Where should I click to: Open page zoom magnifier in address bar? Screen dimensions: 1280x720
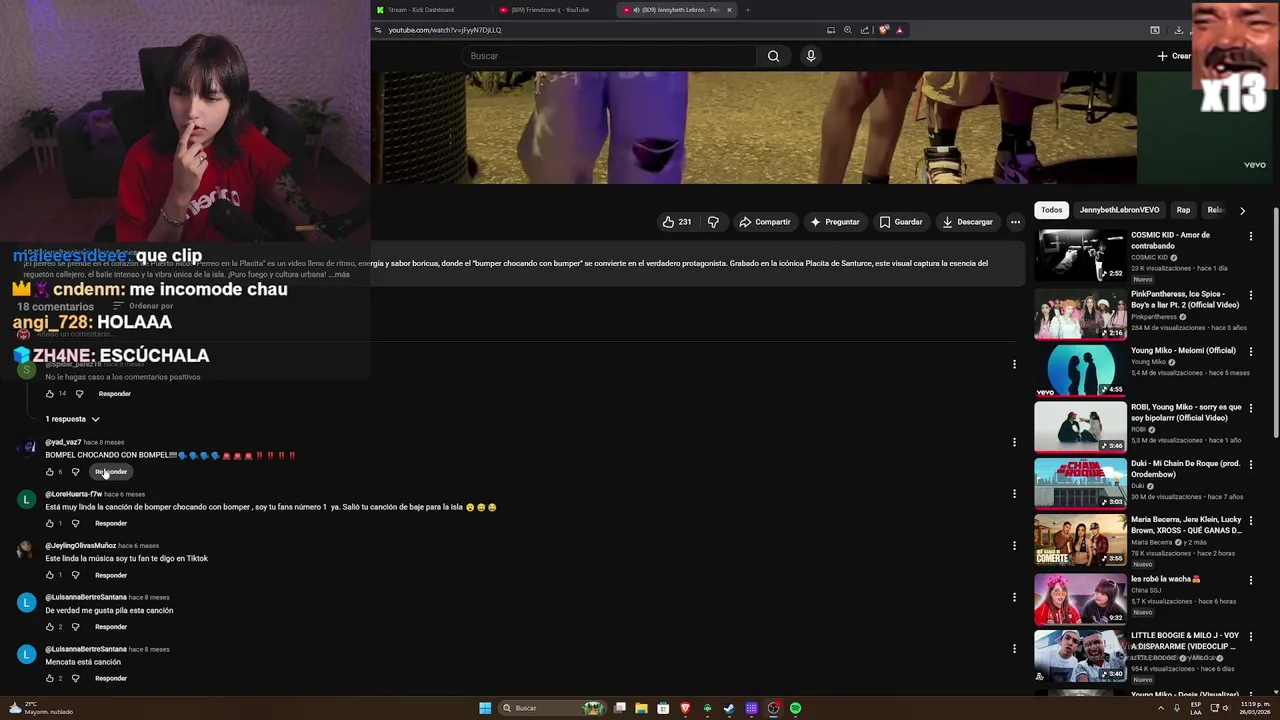[x=848, y=30]
